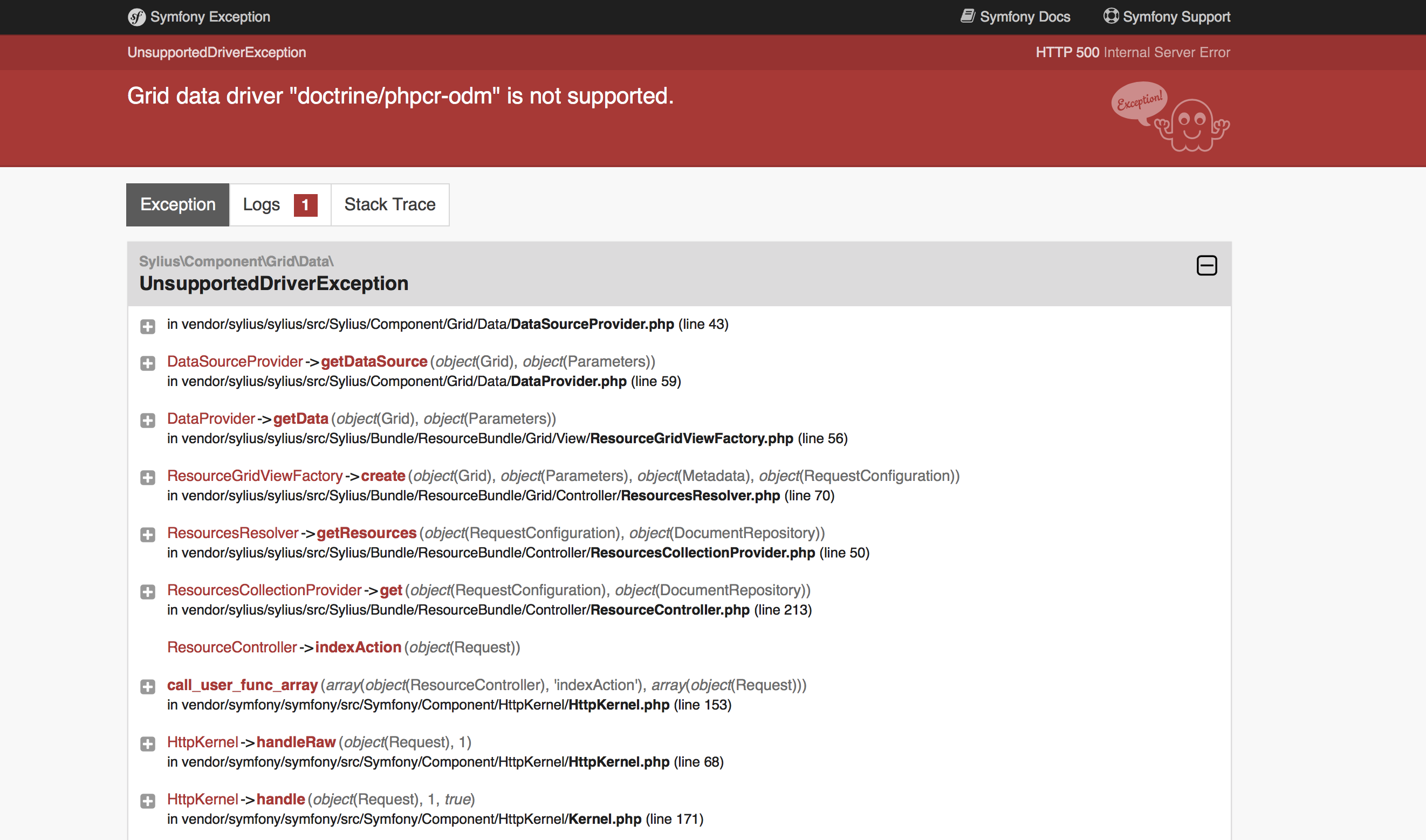The height and width of the screenshot is (840, 1426).
Task: Open the Stack Trace tab
Action: [x=389, y=205]
